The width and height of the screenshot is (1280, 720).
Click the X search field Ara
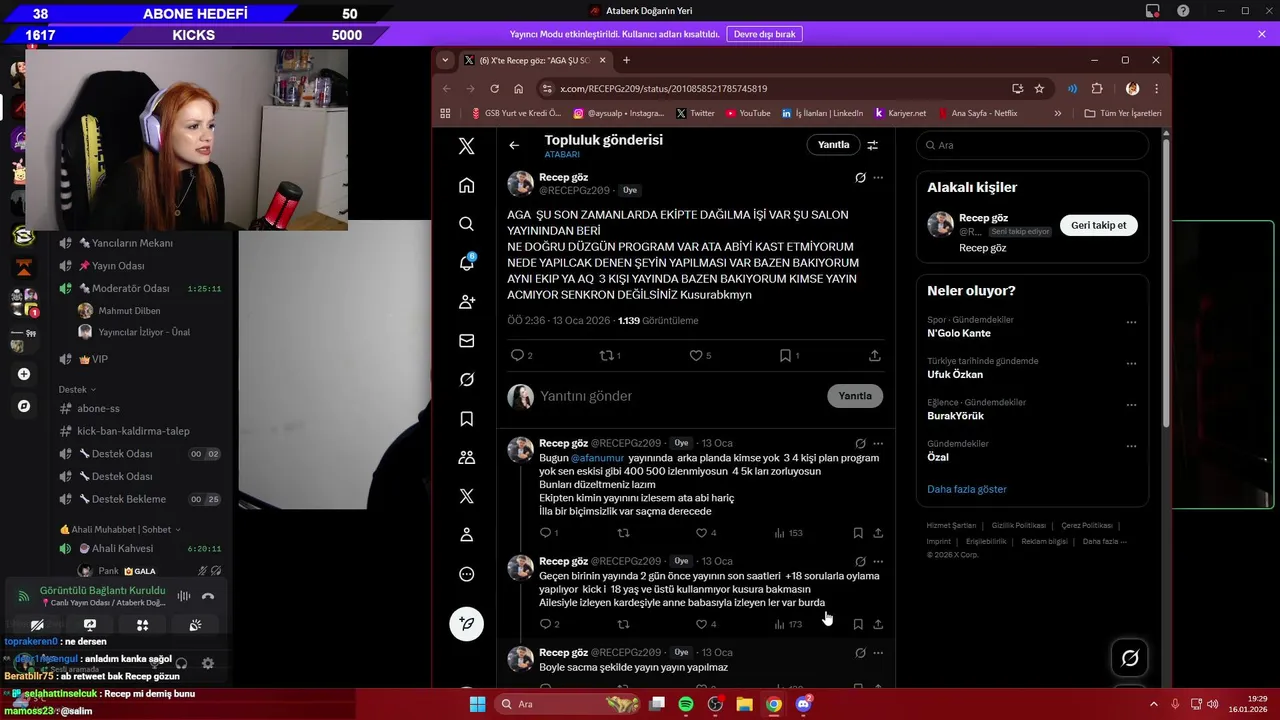point(1032,145)
